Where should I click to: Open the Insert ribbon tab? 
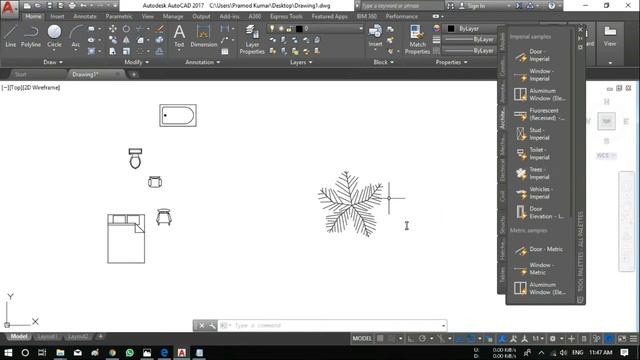(57, 16)
